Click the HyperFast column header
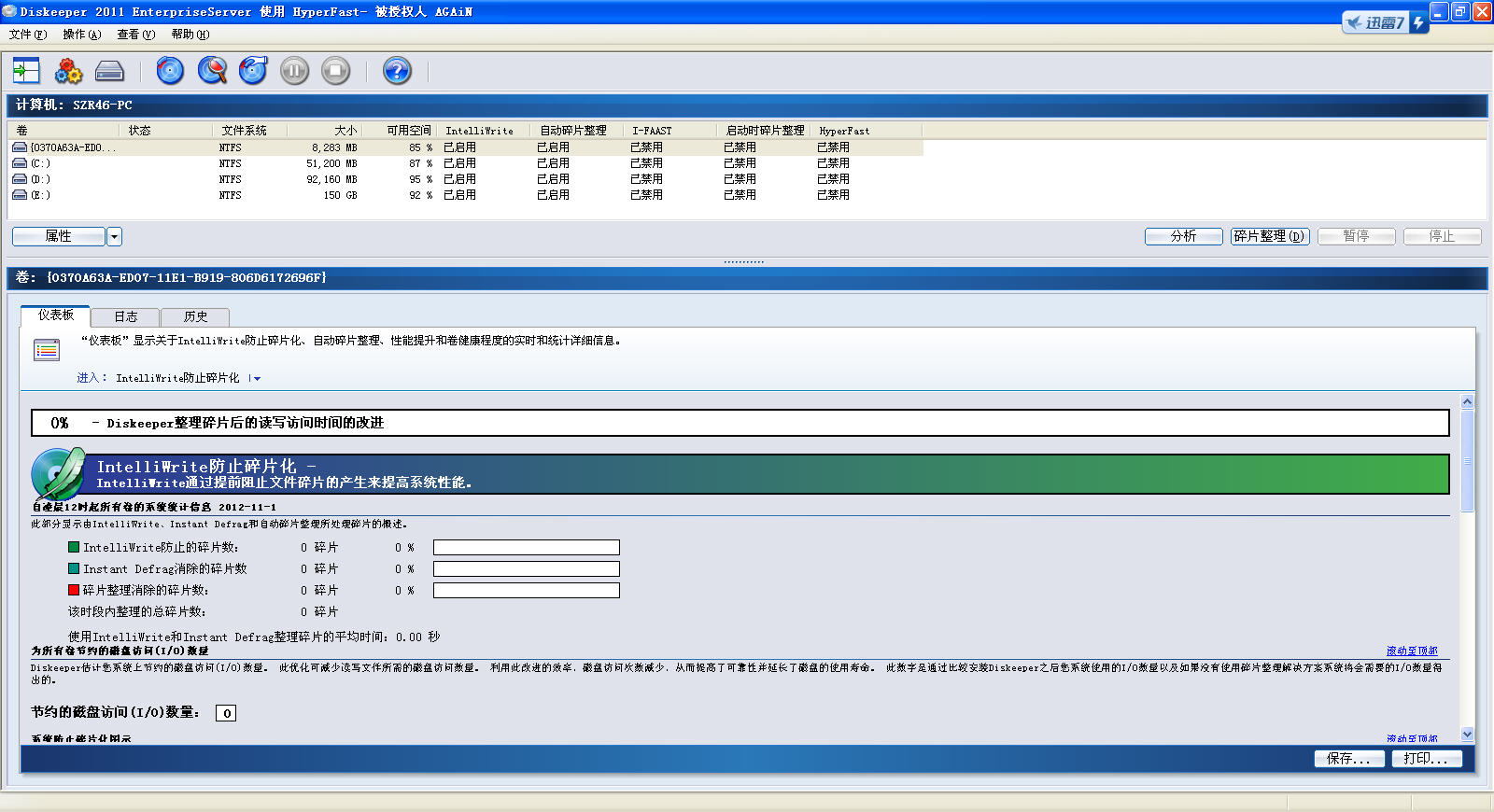The width and height of the screenshot is (1494, 812). point(867,131)
